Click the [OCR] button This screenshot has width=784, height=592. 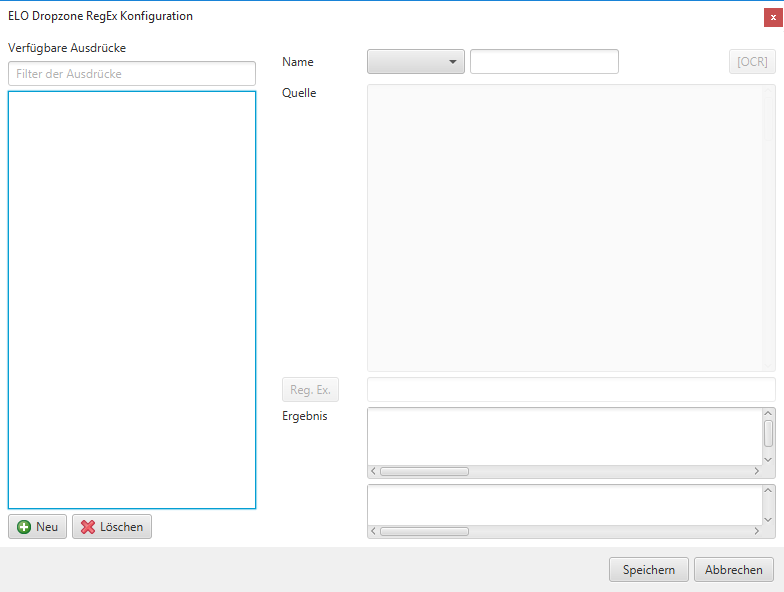coord(752,62)
